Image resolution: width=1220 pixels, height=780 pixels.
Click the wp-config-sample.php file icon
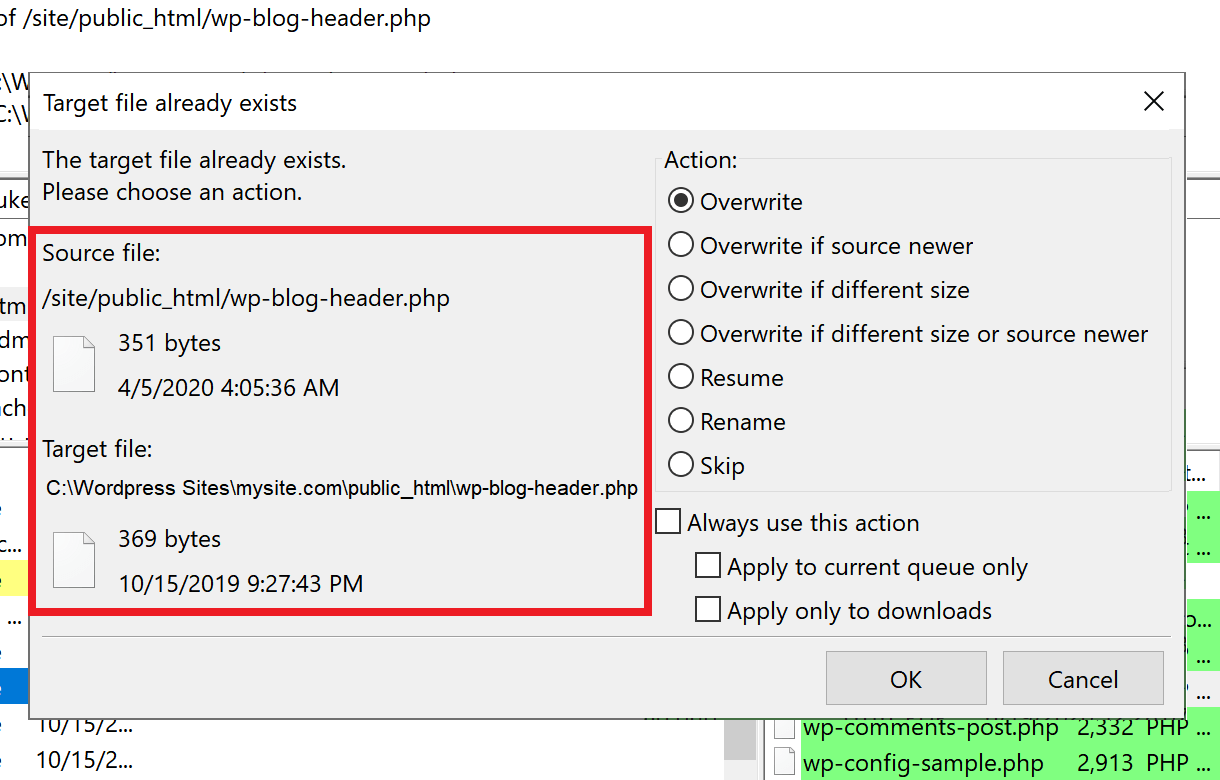pyautogui.click(x=785, y=762)
